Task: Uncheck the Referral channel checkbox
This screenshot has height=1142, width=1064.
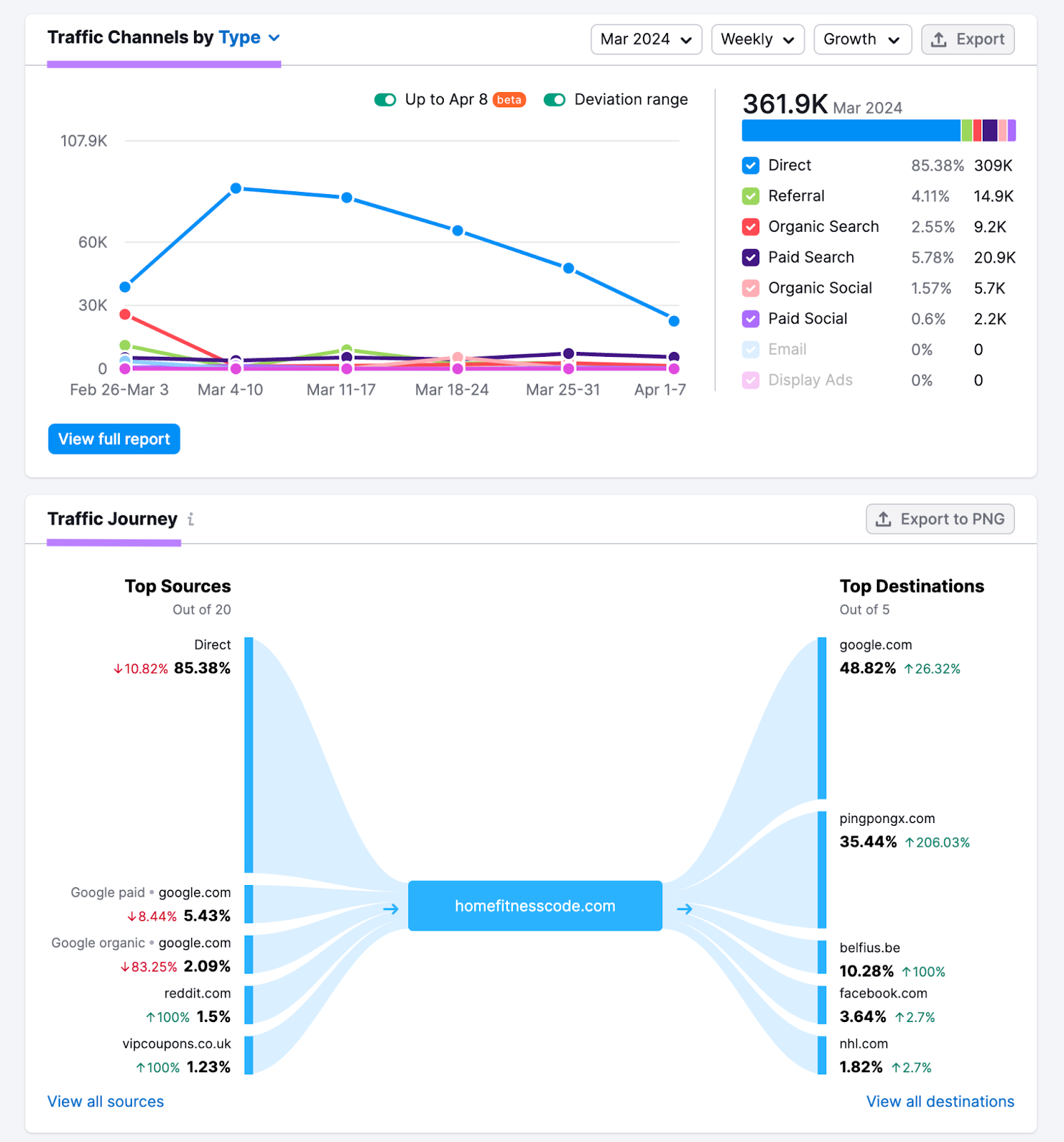Action: (751, 196)
